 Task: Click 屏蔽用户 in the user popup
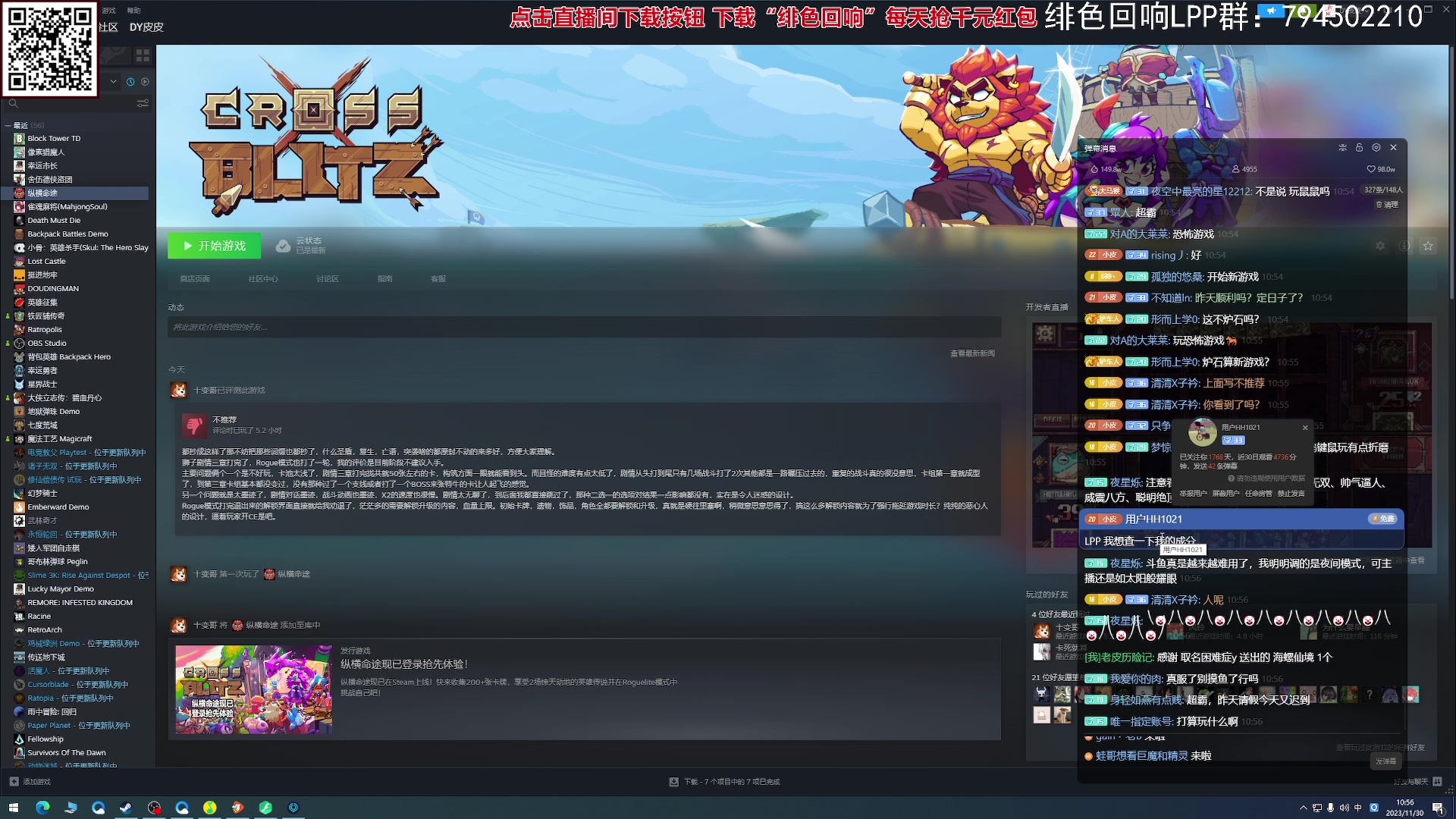1225,494
